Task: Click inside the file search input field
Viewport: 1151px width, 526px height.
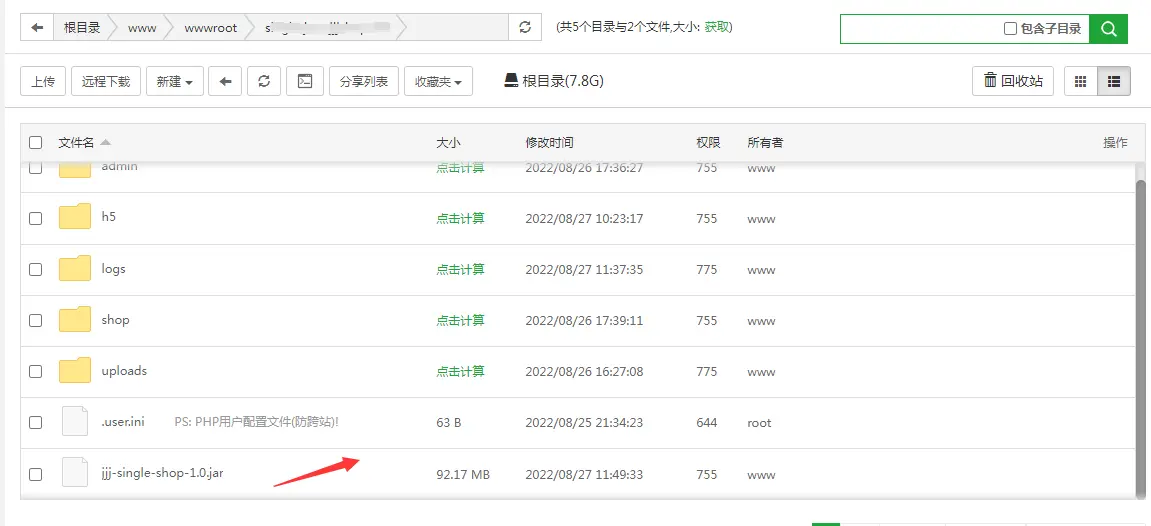Action: click(x=920, y=29)
